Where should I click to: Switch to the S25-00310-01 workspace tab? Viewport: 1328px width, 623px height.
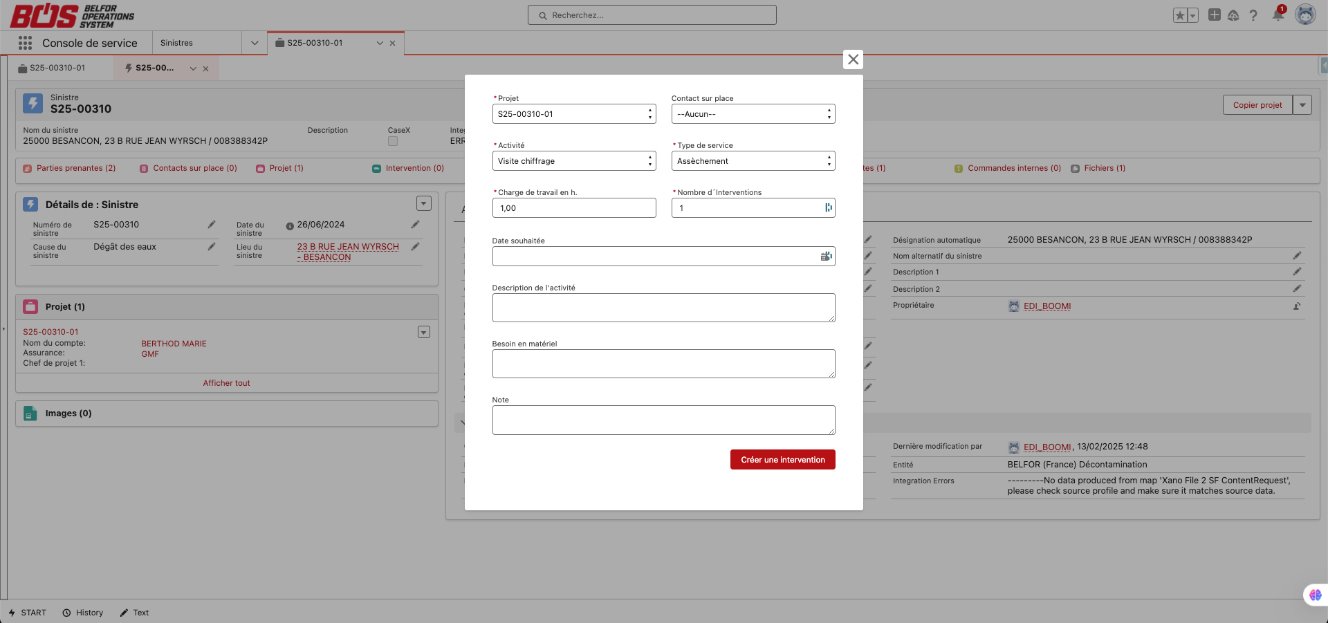point(314,43)
